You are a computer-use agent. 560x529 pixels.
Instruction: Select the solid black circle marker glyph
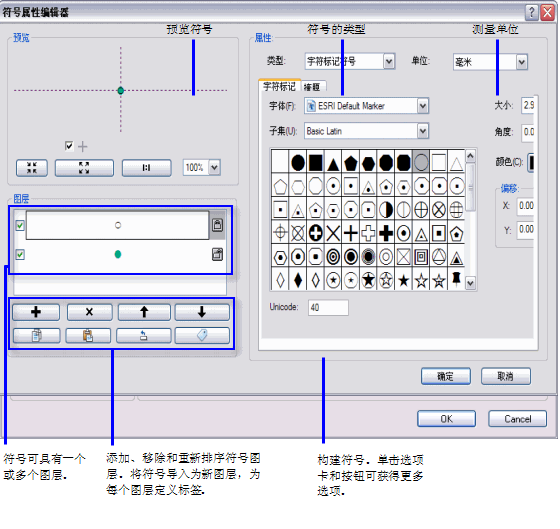click(298, 163)
